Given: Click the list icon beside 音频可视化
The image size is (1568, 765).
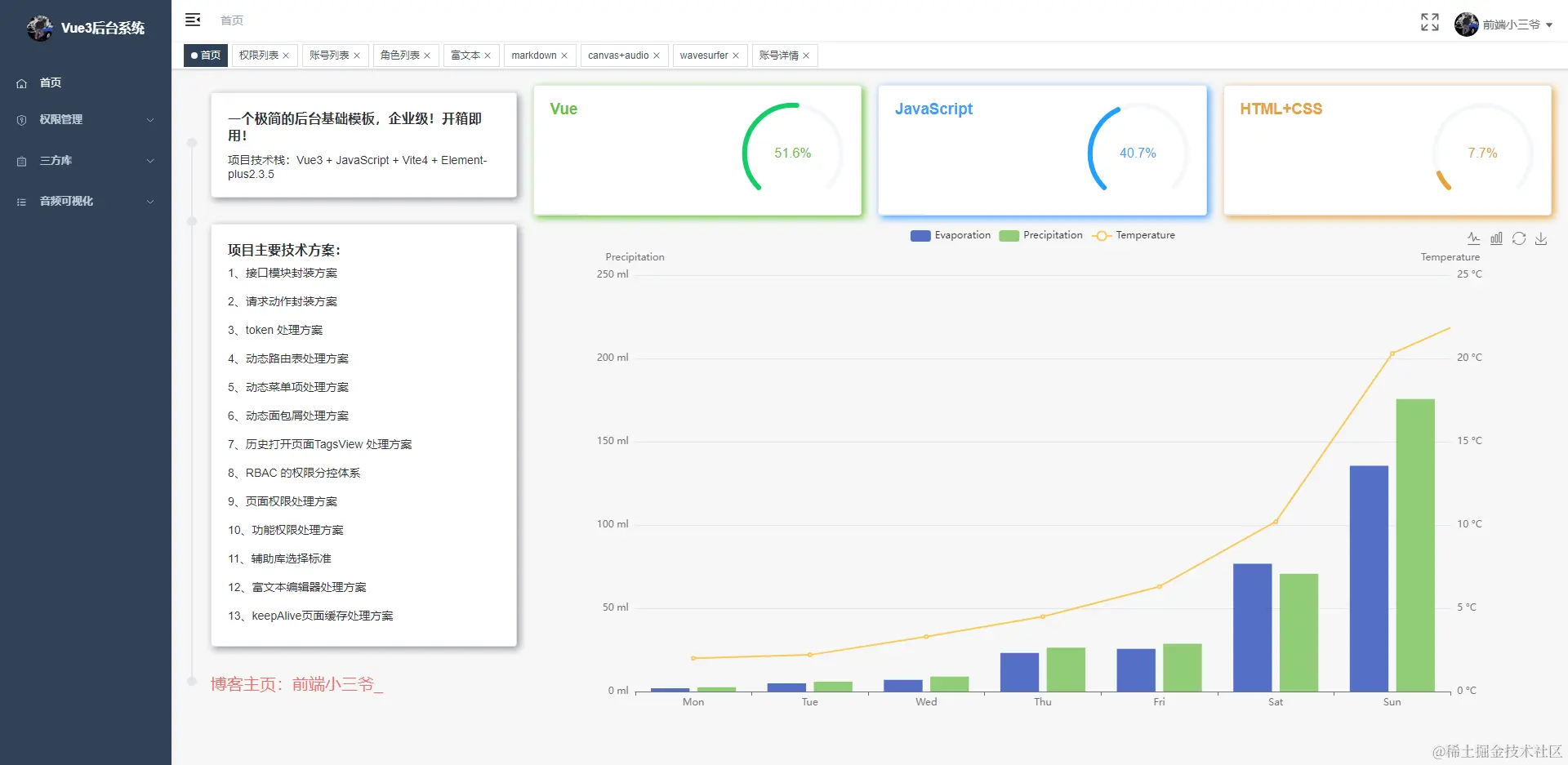Looking at the screenshot, I should click(22, 202).
